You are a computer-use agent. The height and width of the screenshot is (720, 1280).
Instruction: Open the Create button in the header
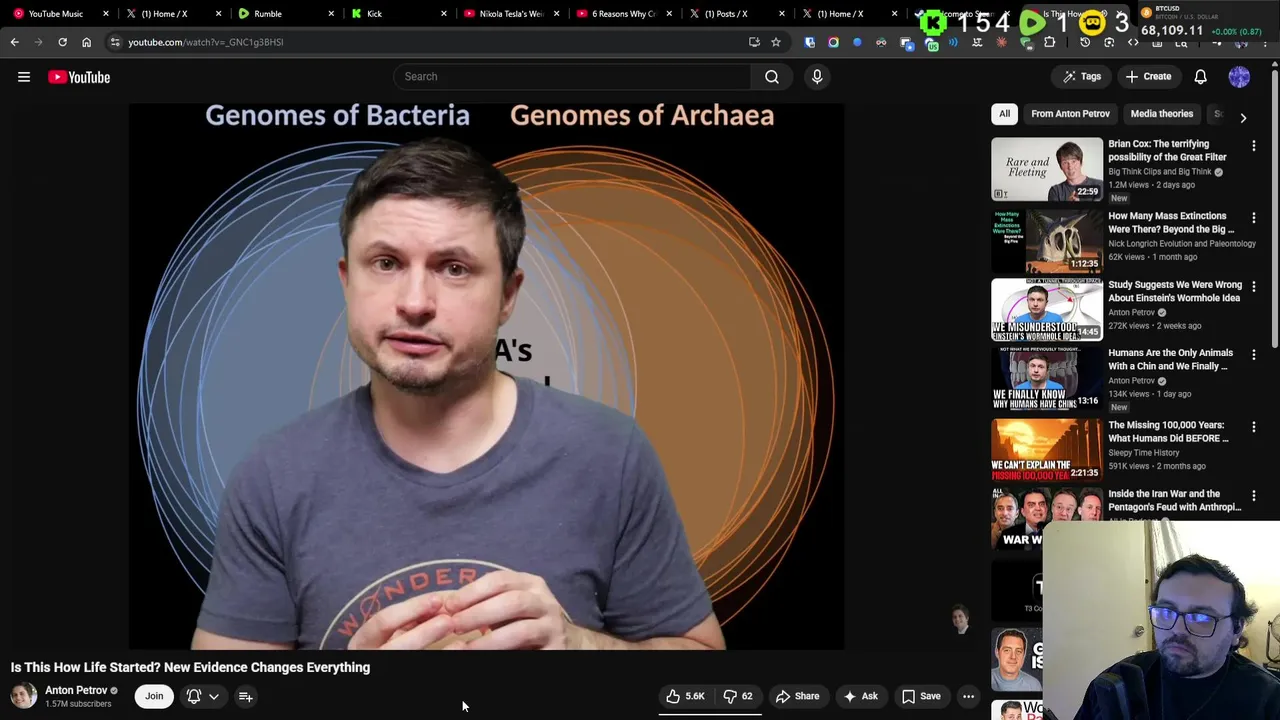tap(1148, 76)
